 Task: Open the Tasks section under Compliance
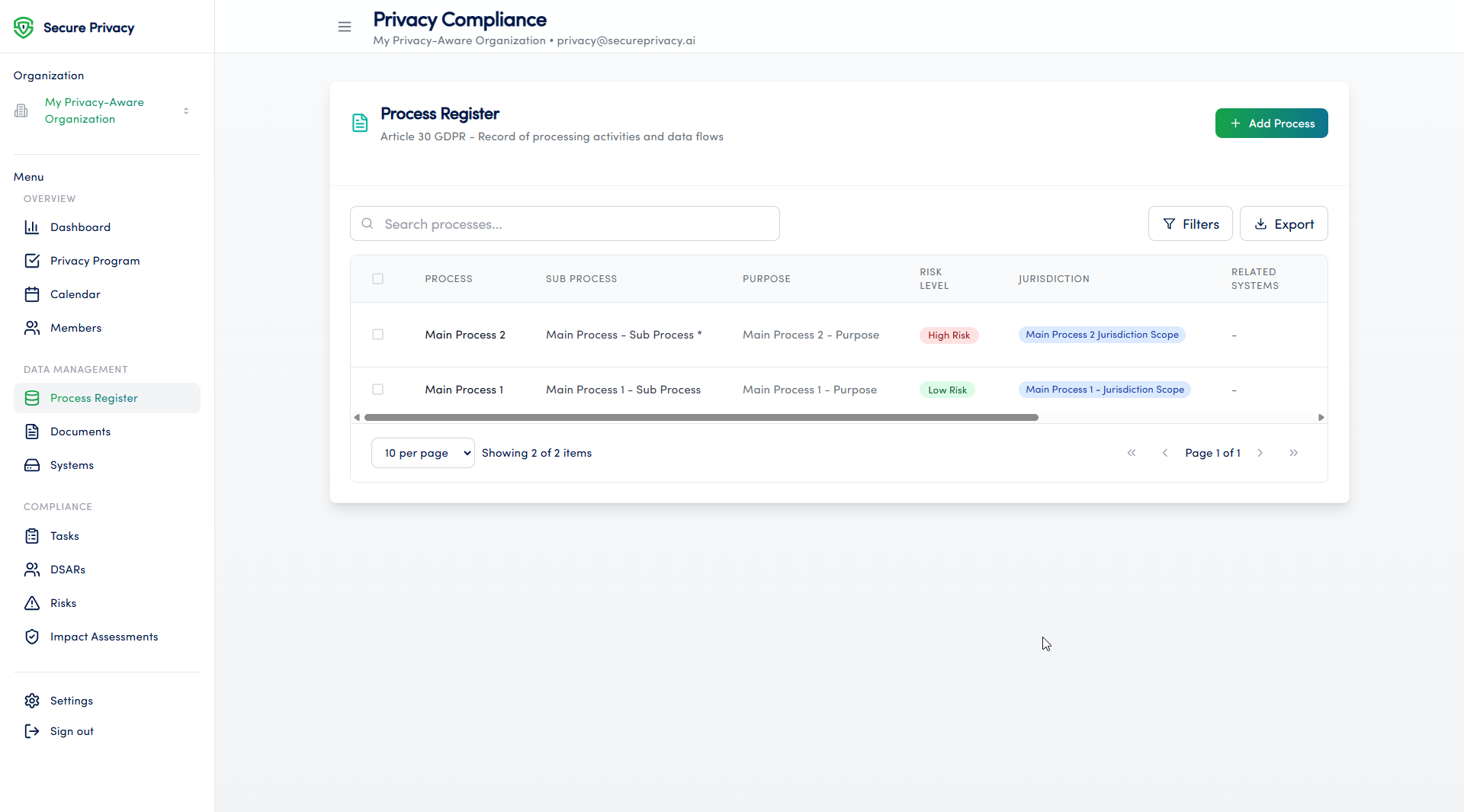point(64,535)
